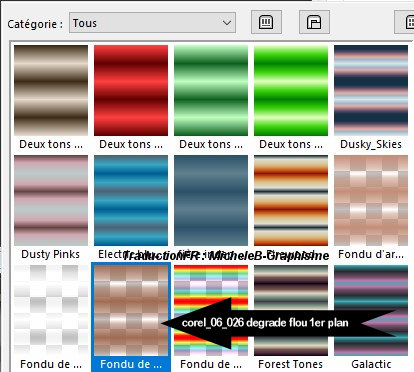This screenshot has width=414, height=372.
Task: Select the red Deux tons gradient
Action: 131,90
